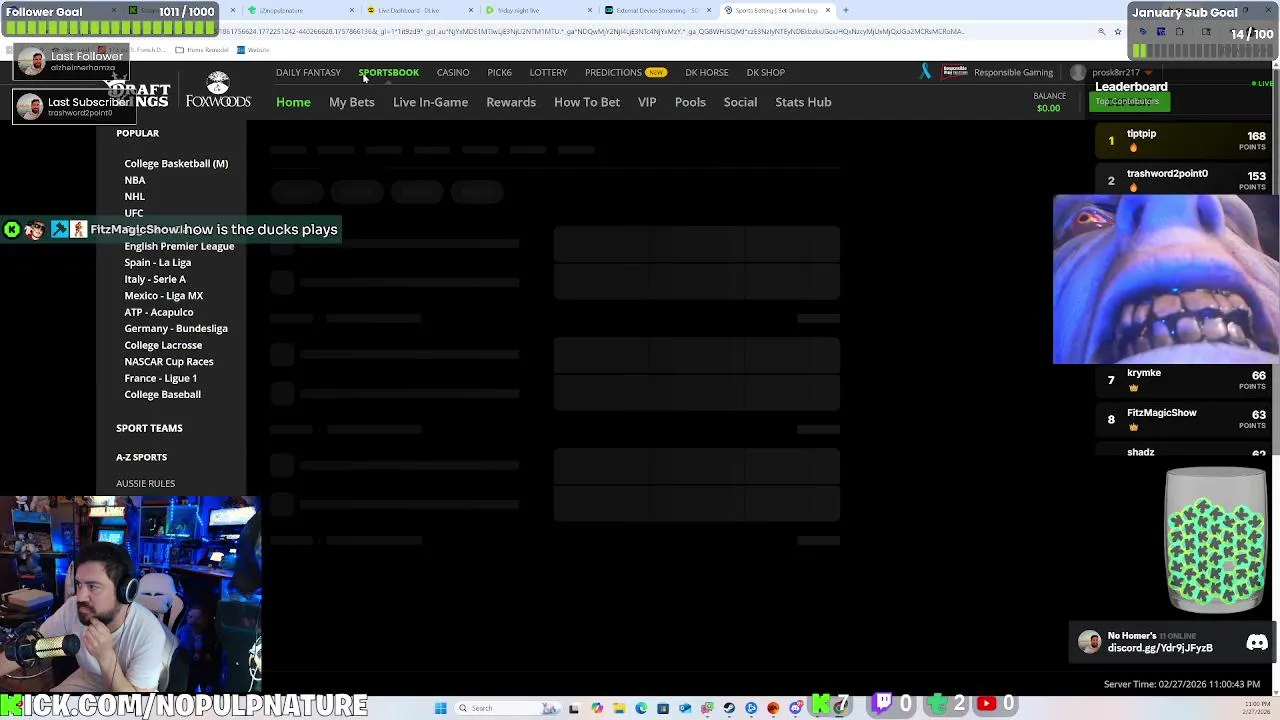
Task: Expand the prosk8rr217 account dropdown
Action: [1148, 72]
